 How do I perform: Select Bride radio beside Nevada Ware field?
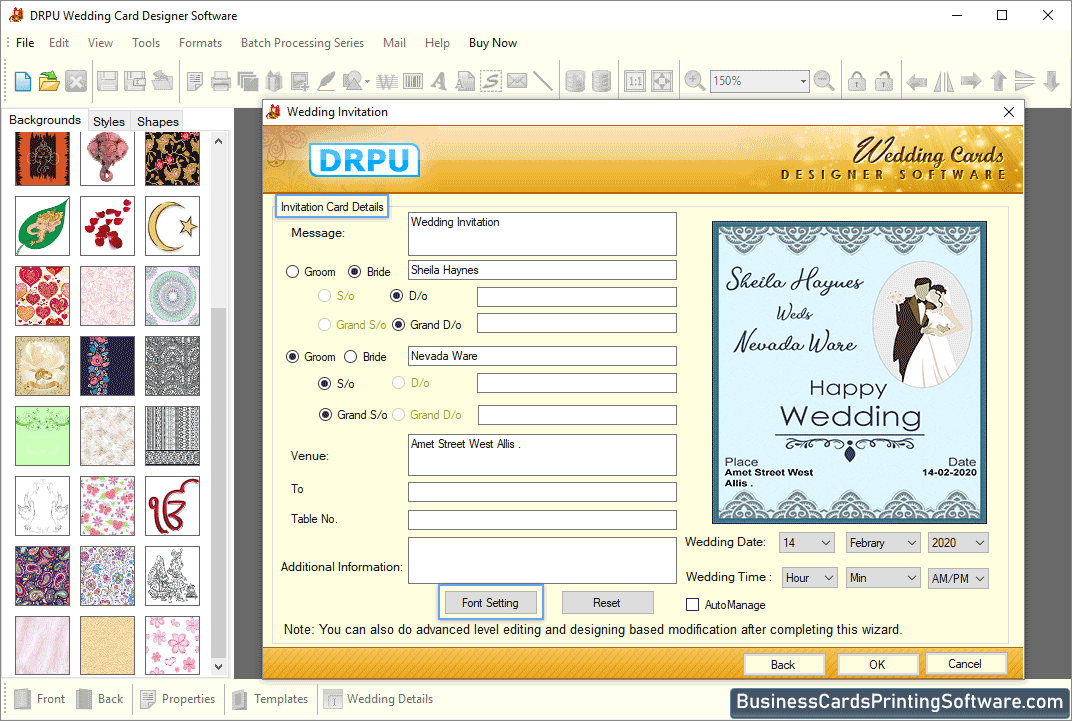[x=351, y=357]
